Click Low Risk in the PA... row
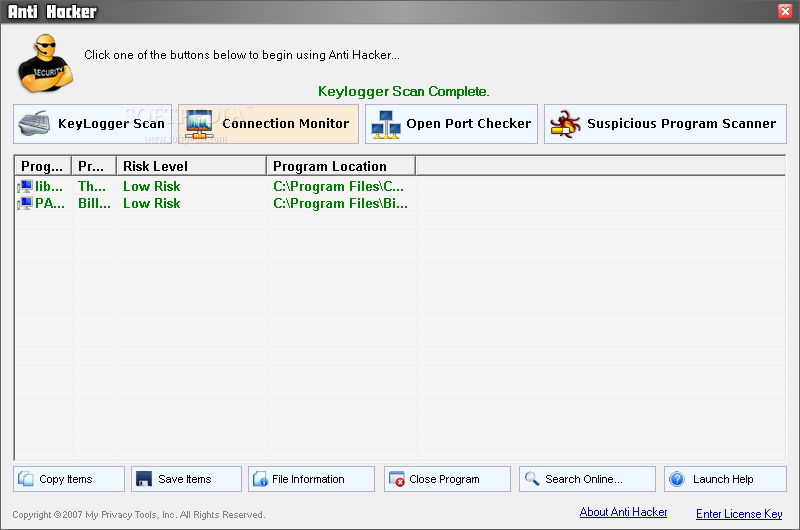Screen dimensions: 800x530 tap(152, 203)
